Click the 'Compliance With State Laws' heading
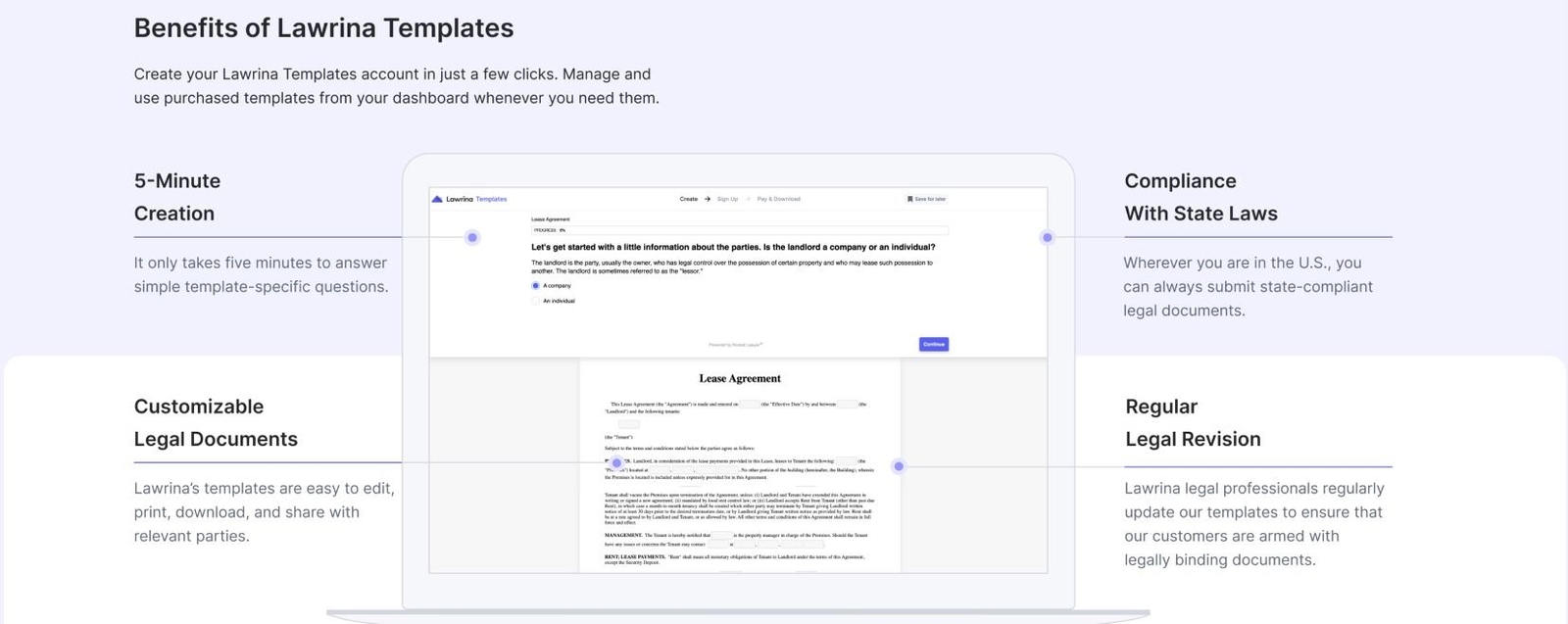The image size is (1568, 624). point(1200,197)
